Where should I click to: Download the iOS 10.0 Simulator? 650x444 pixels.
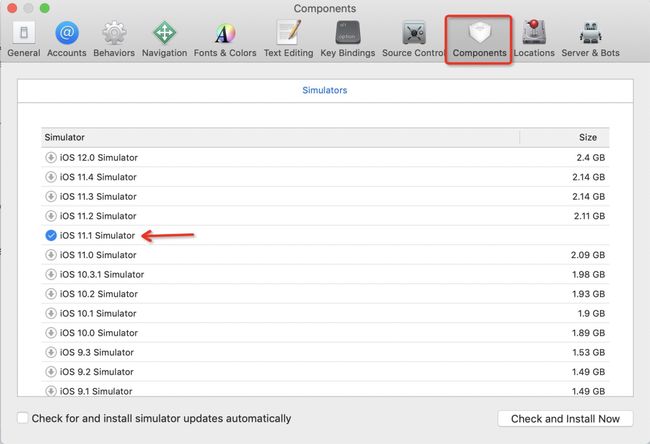click(51, 333)
